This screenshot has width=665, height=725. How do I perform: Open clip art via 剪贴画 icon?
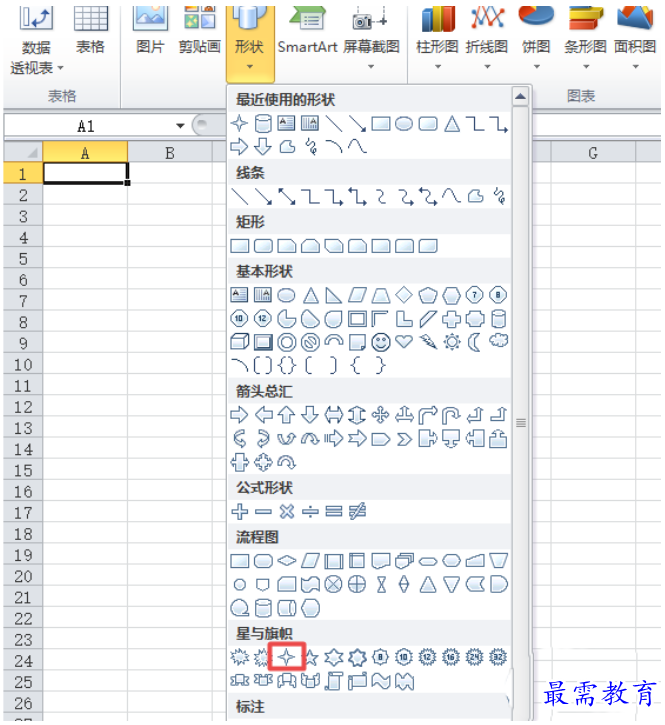(x=200, y=31)
